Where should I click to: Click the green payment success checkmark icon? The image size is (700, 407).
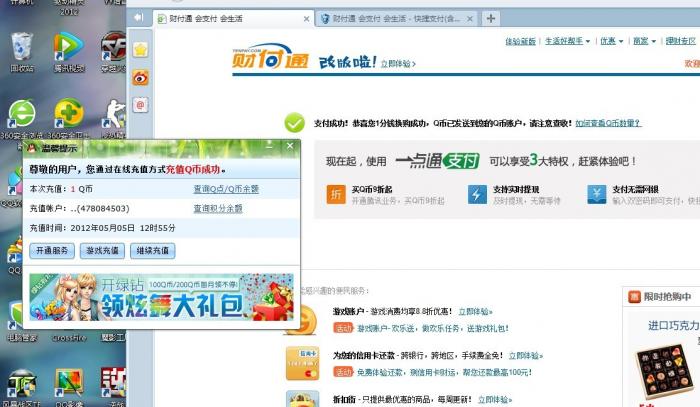coord(295,123)
